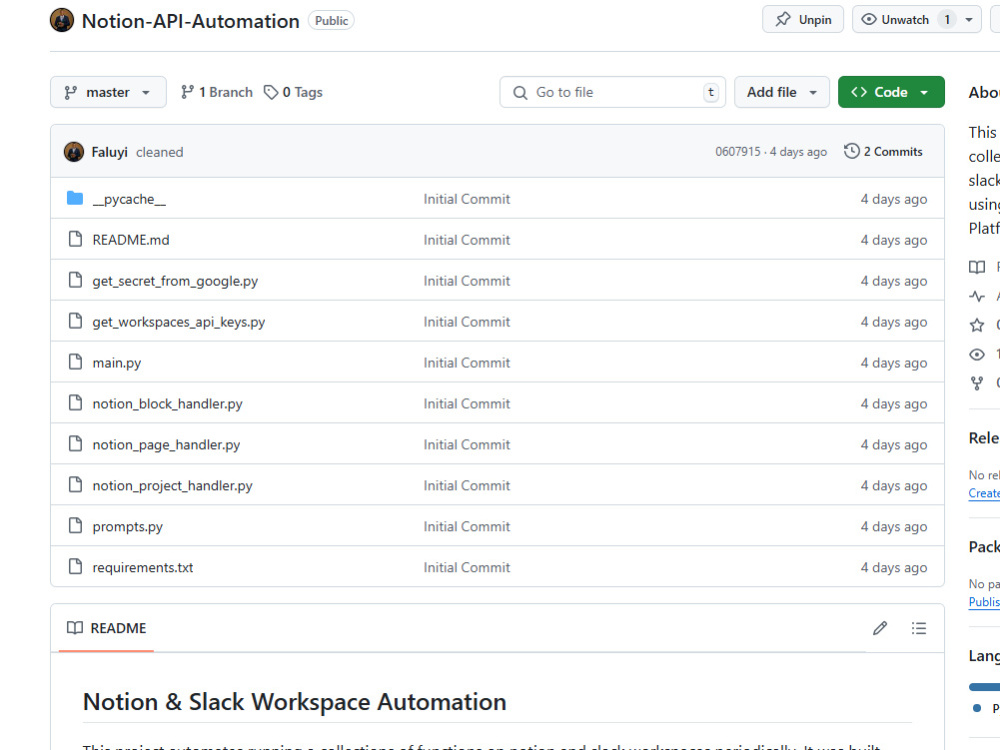Toggle Unpin for this repository
The image size is (1000, 750).
coord(803,19)
